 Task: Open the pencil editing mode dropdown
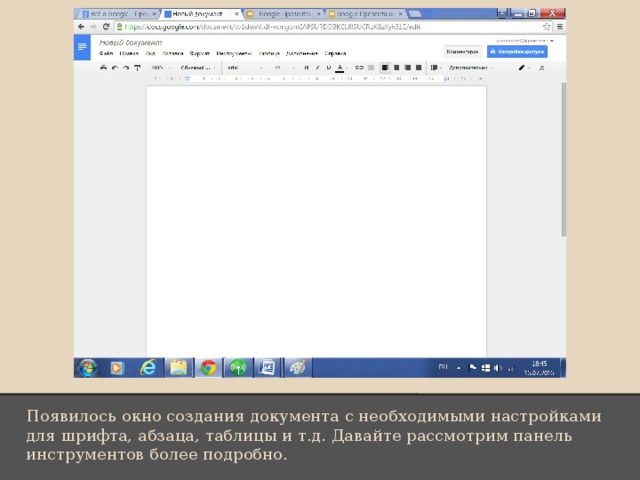[x=524, y=68]
